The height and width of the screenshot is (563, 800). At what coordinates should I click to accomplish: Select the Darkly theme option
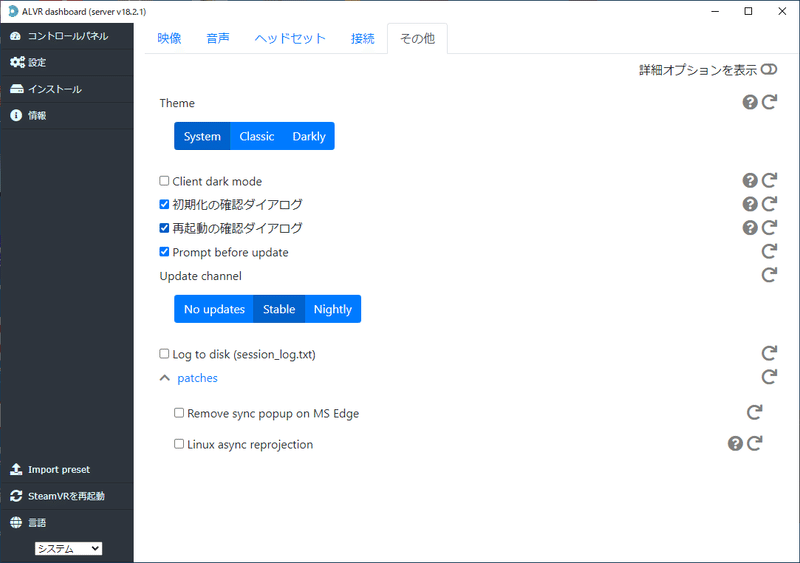(309, 136)
